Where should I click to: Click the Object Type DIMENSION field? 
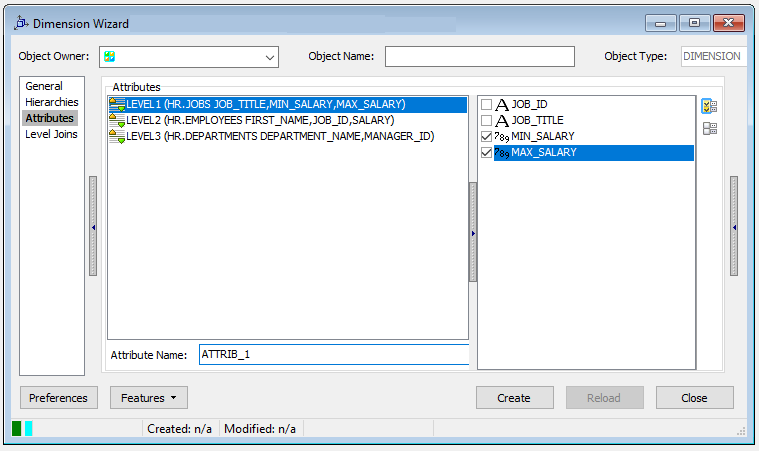click(x=713, y=57)
